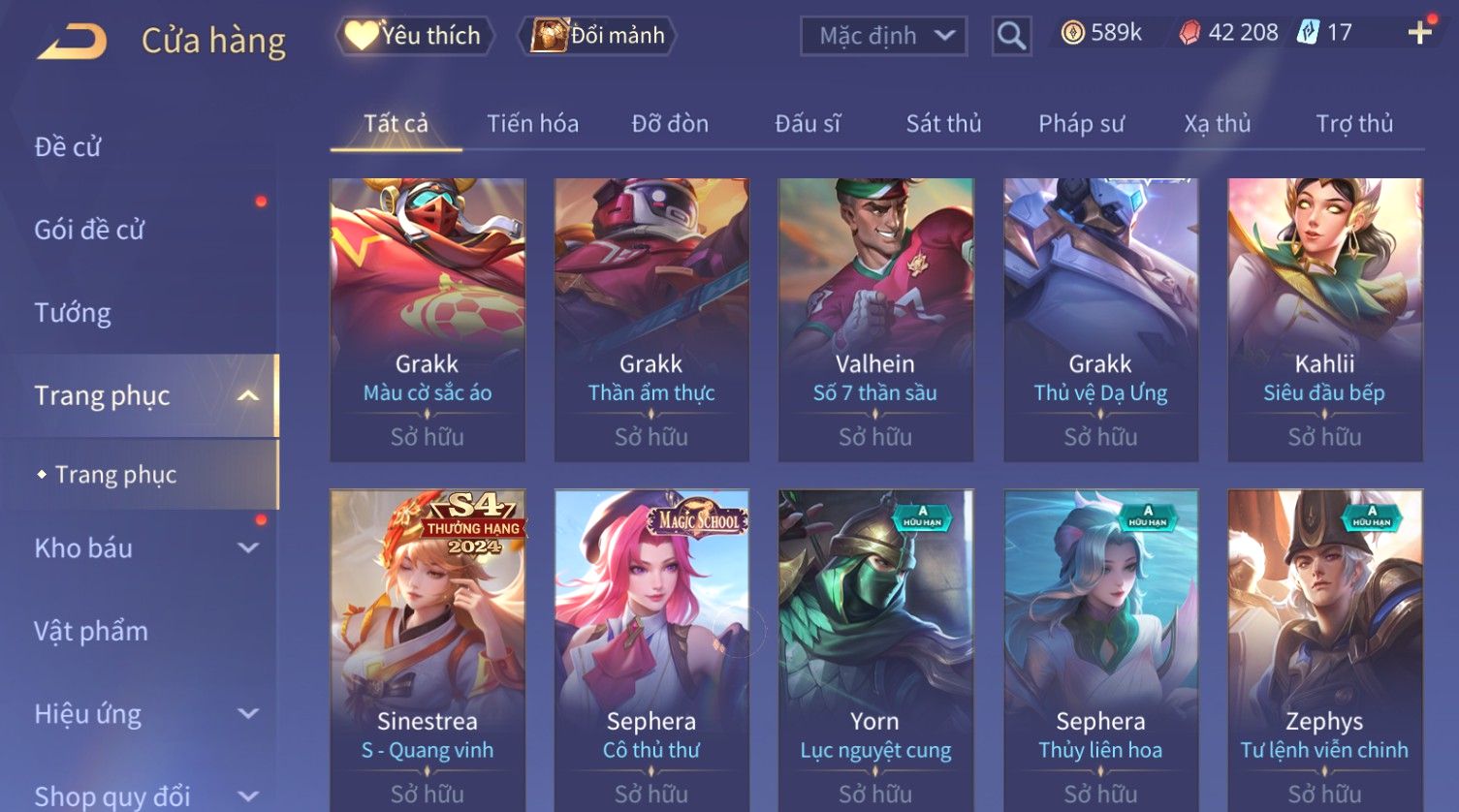Image resolution: width=1459 pixels, height=812 pixels.
Task: Select the Valhein Số 7 thần sầu skin
Action: 875,320
